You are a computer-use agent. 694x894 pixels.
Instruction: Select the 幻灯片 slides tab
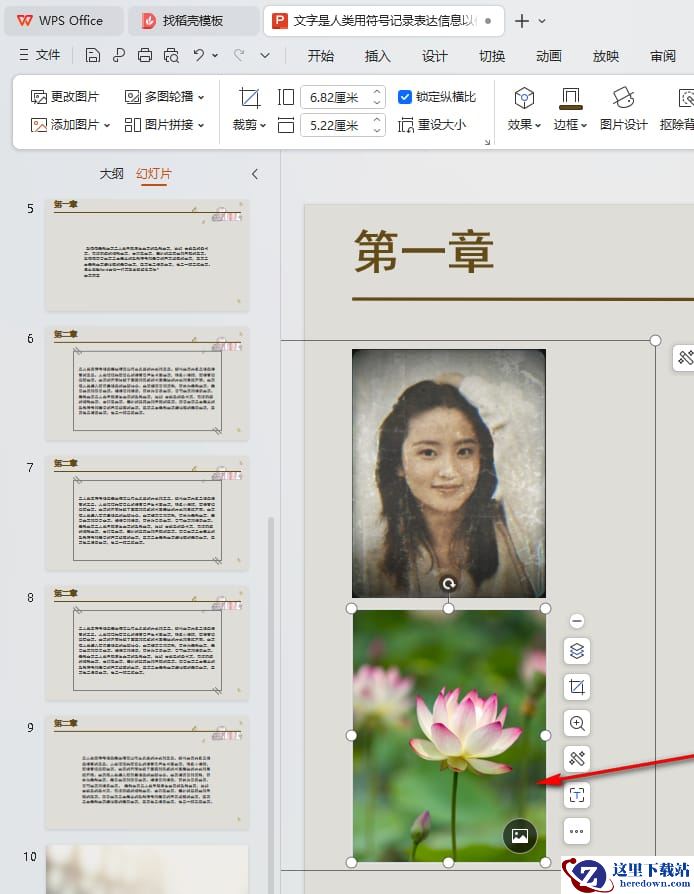point(153,173)
